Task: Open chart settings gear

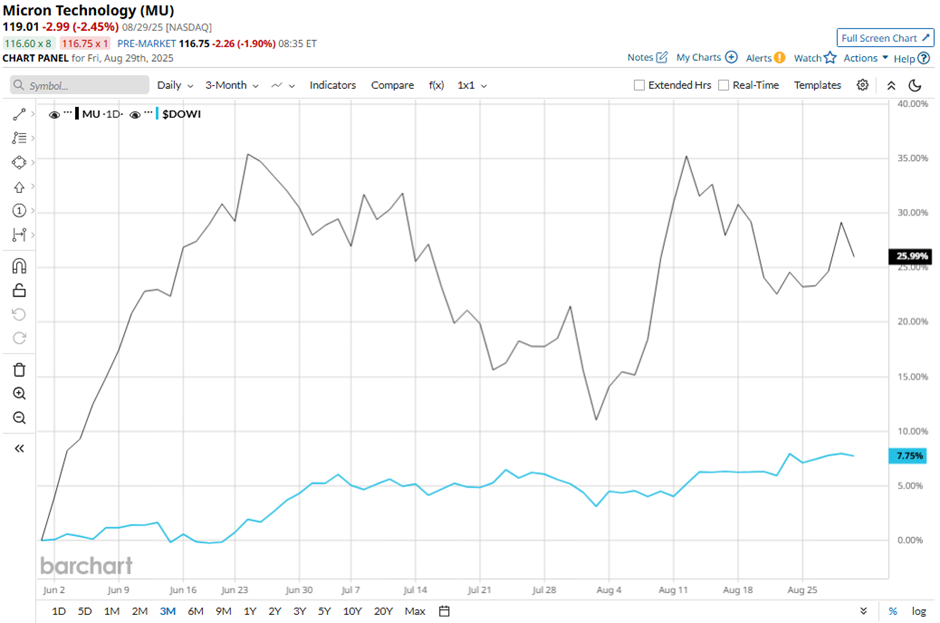Action: tap(862, 85)
